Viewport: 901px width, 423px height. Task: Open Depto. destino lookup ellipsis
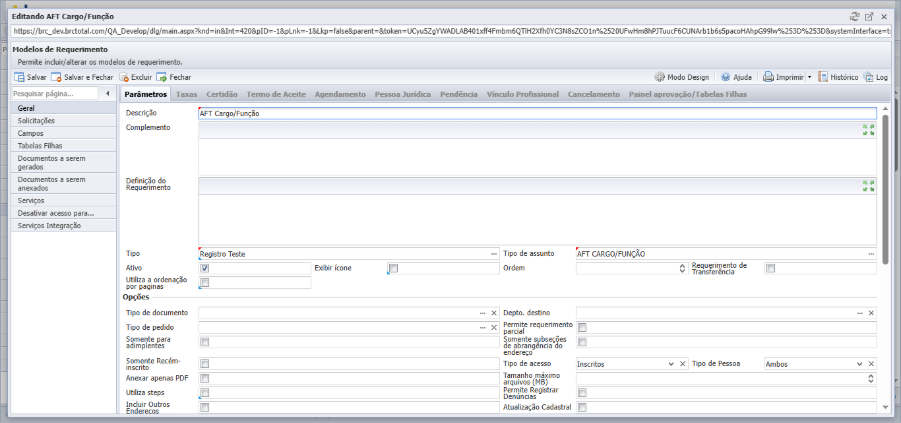(x=860, y=313)
